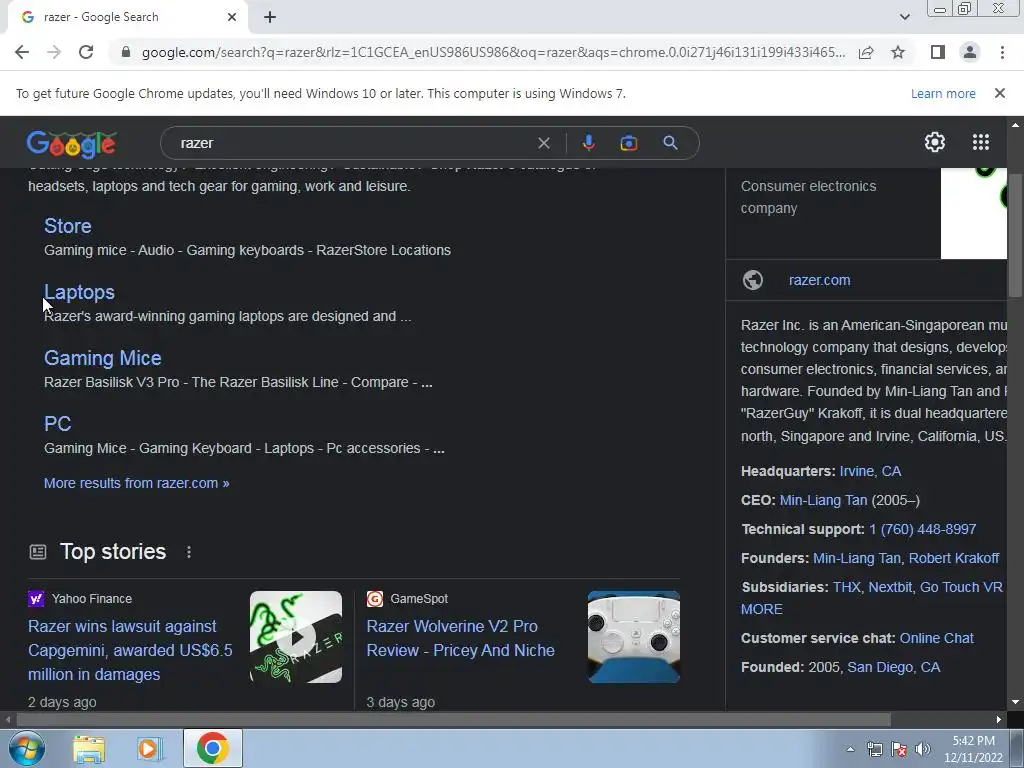Screen dimensions: 1024x768
Task: Open the Windows Start menu
Action: (27, 748)
